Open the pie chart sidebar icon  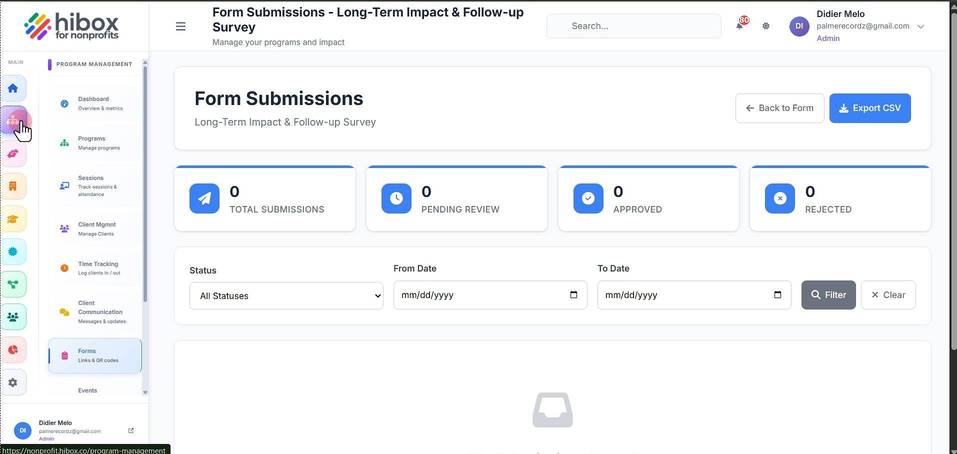coord(13,350)
